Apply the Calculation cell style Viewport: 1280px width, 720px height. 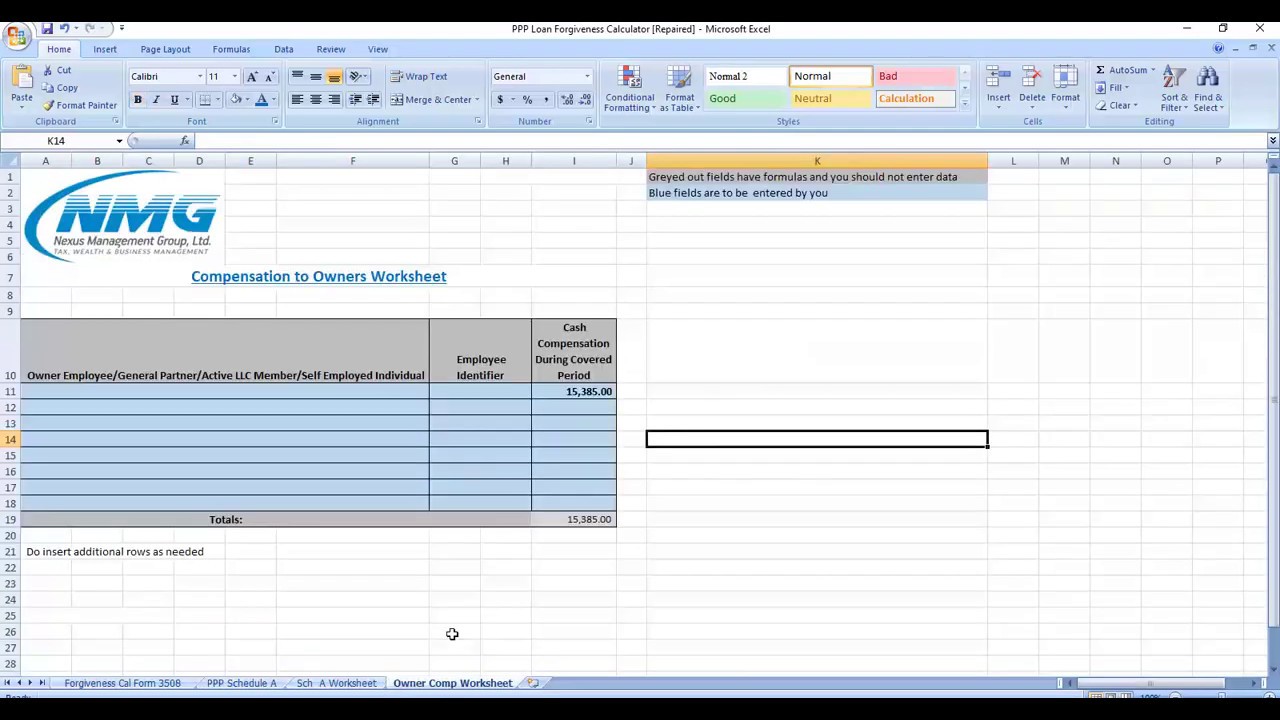(915, 99)
